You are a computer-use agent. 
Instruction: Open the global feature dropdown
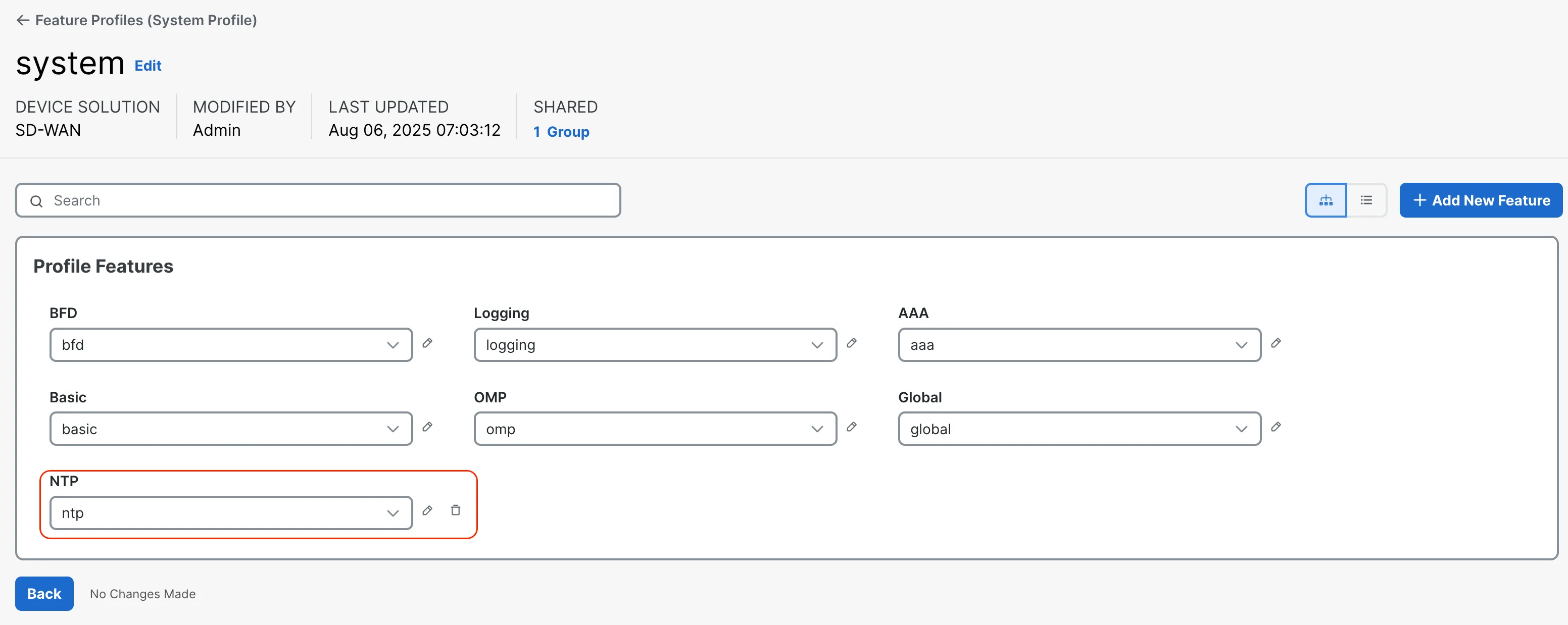[x=1079, y=429]
